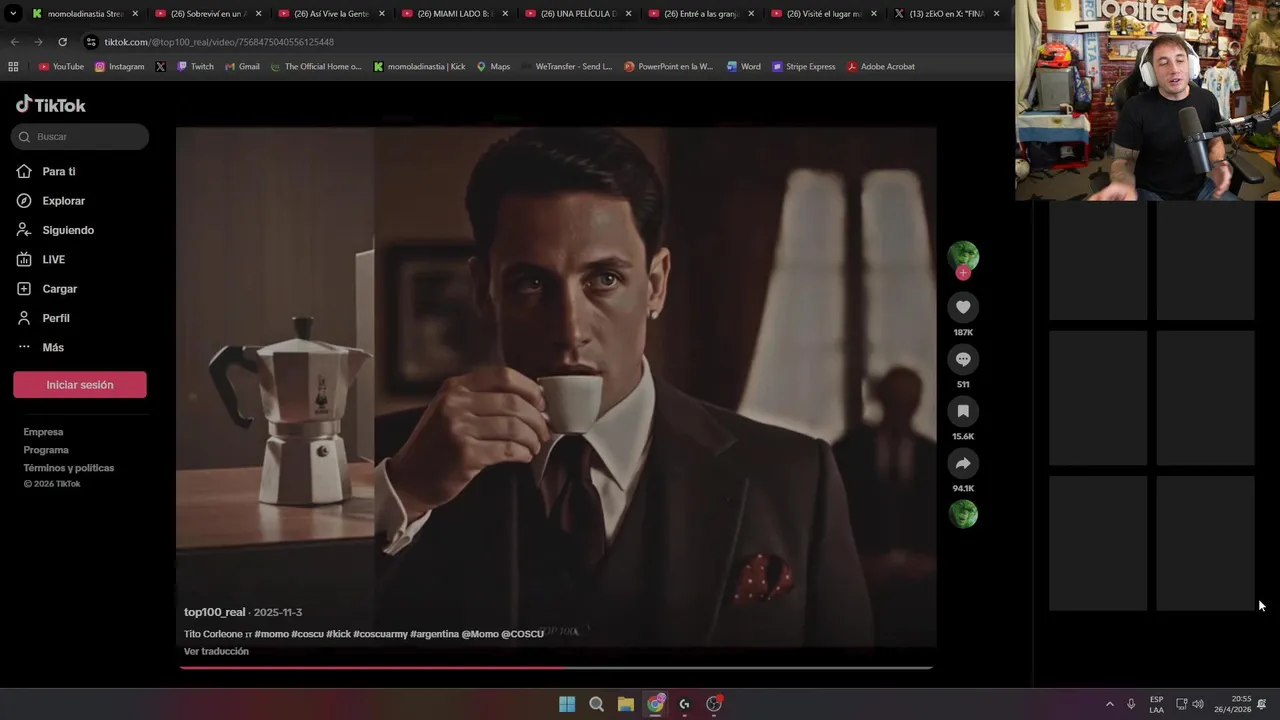Viewport: 1280px width, 720px height.
Task: Open momoladinastia Kick bookmark
Action: tap(419, 67)
